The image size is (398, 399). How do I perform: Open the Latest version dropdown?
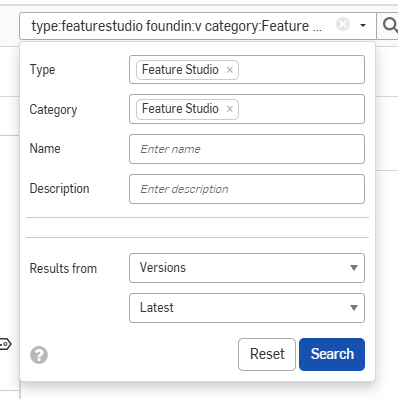pos(247,308)
